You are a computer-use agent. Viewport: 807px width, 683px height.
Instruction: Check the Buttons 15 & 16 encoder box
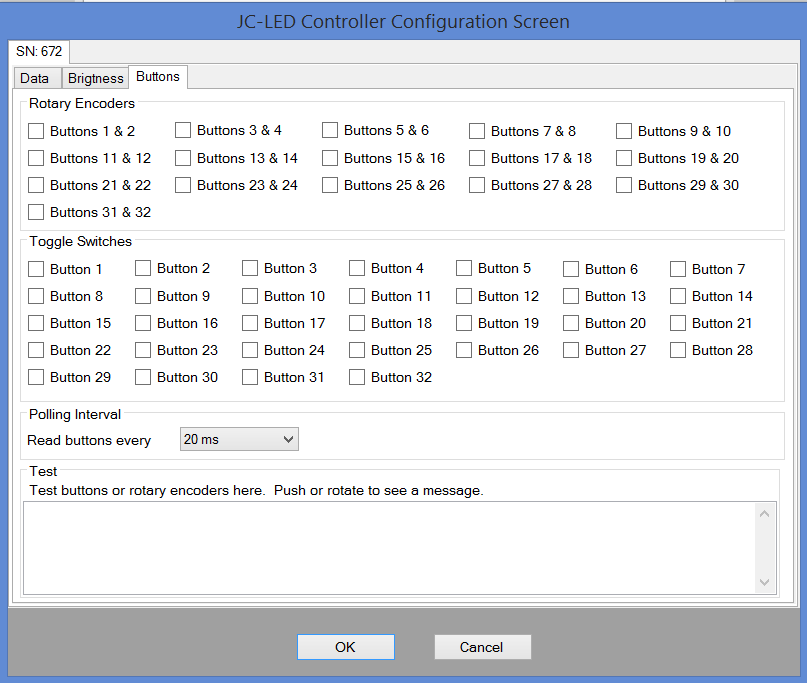(331, 158)
